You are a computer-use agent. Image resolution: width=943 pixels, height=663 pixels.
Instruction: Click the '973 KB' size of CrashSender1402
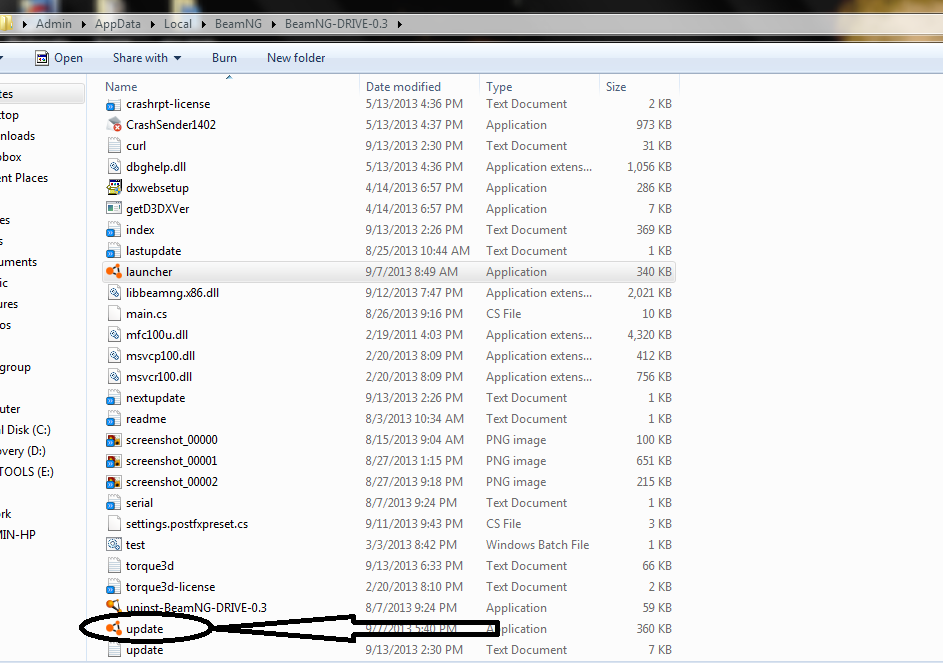tap(654, 125)
